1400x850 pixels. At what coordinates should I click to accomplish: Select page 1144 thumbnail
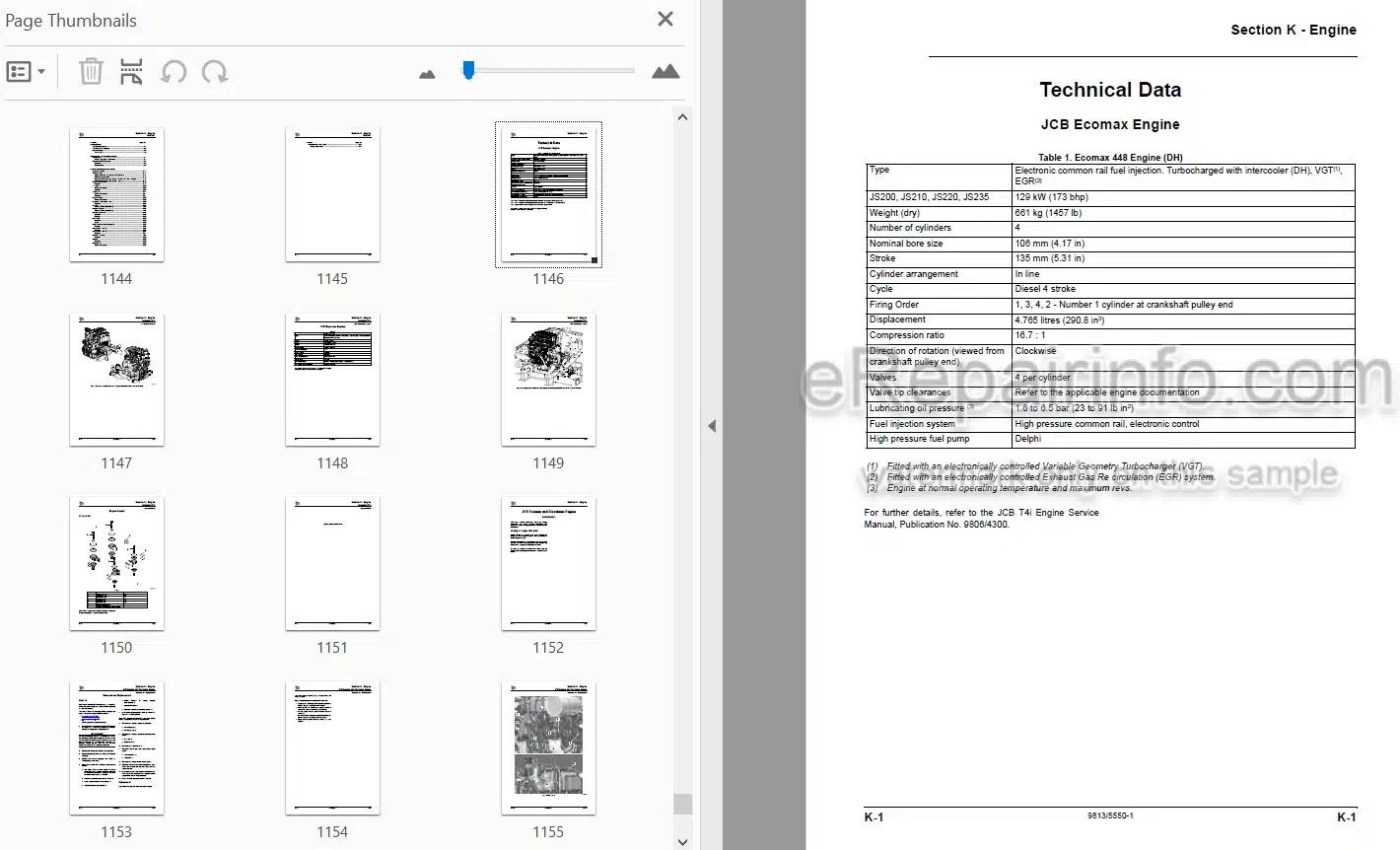[x=116, y=194]
